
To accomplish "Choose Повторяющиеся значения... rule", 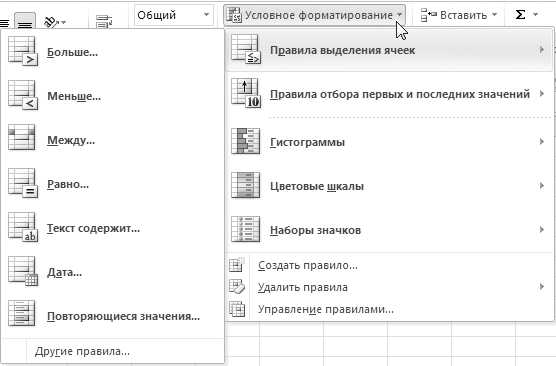I will pyautogui.click(x=113, y=316).
